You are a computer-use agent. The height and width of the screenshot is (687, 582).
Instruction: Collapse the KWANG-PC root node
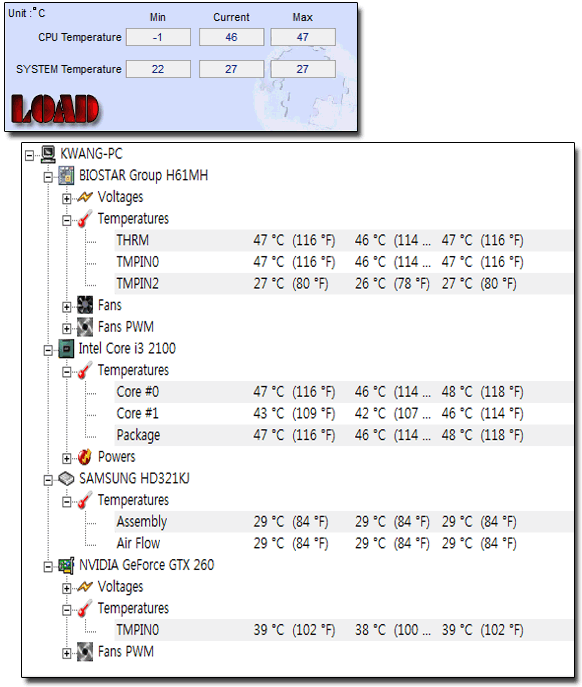(x=29, y=156)
